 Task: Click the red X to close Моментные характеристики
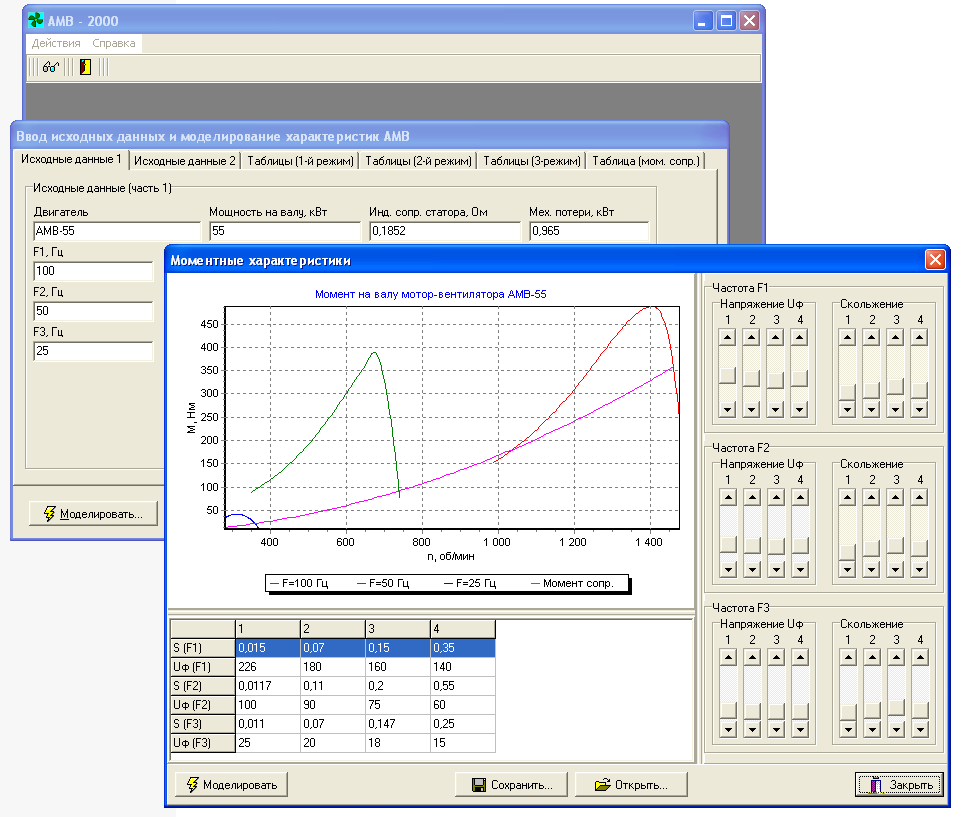[x=935, y=261]
